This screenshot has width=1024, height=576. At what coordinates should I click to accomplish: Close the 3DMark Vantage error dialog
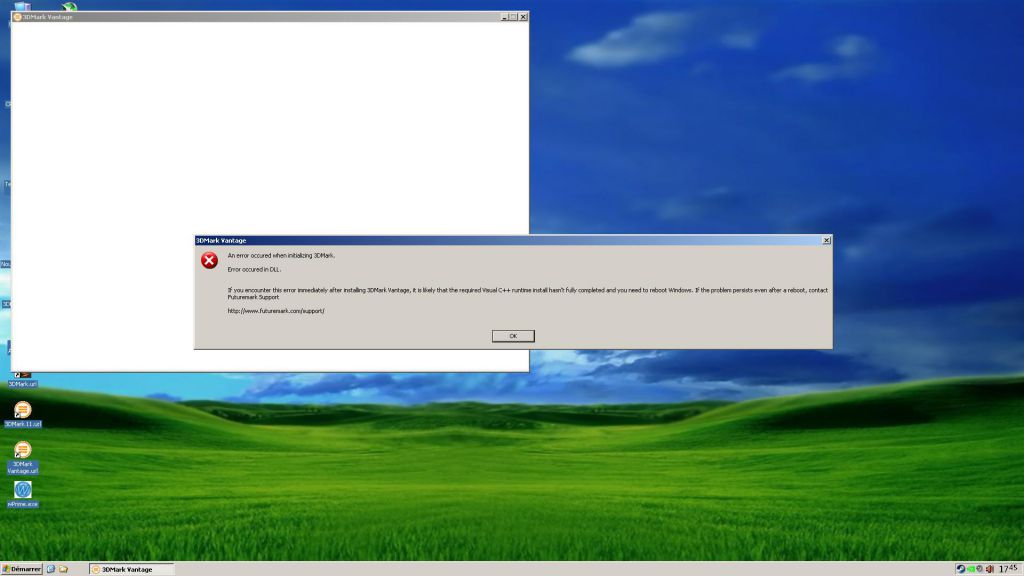(x=826, y=240)
